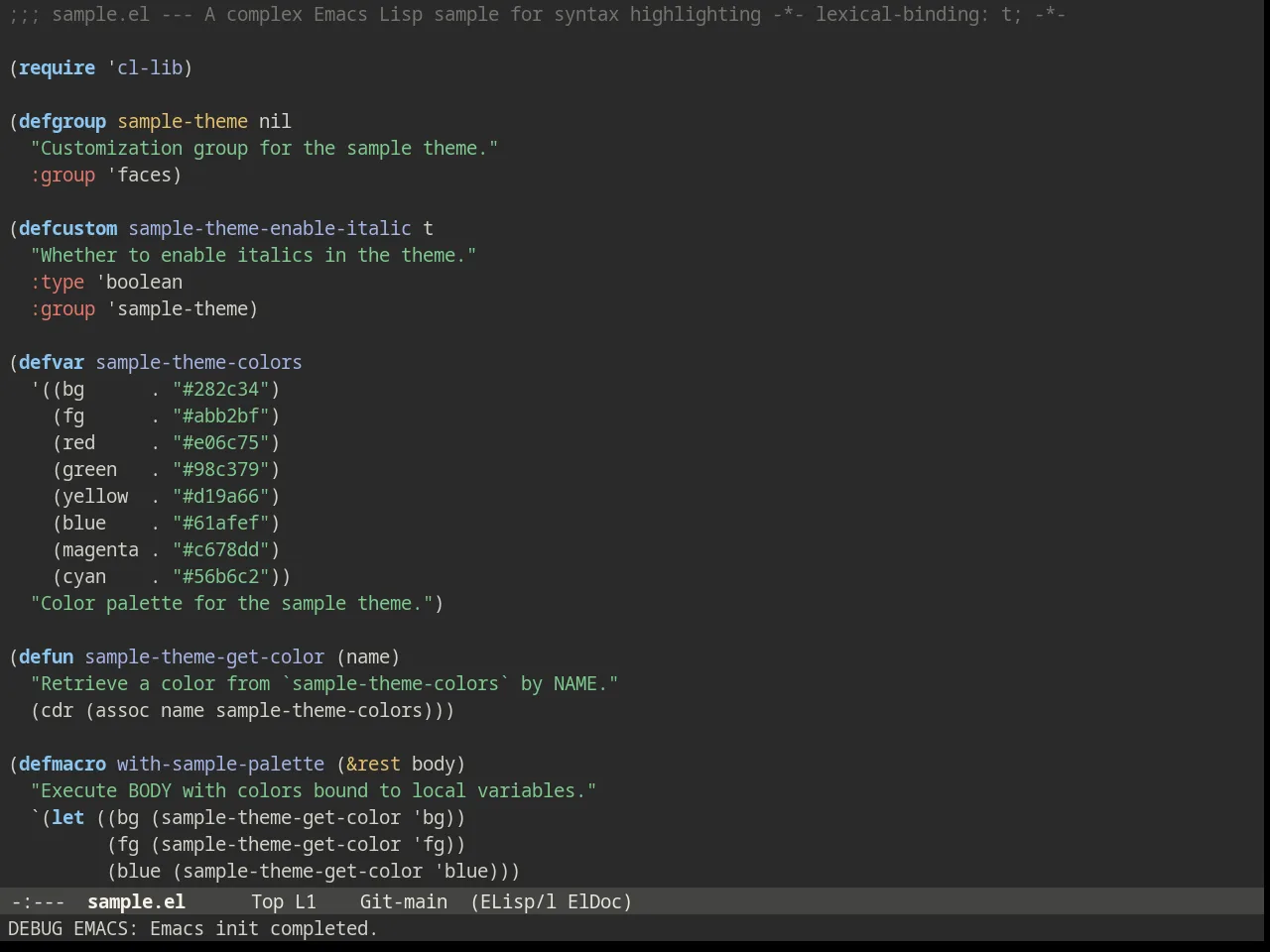Click the color string "#282c34"
This screenshot has height=952, width=1270.
221,389
